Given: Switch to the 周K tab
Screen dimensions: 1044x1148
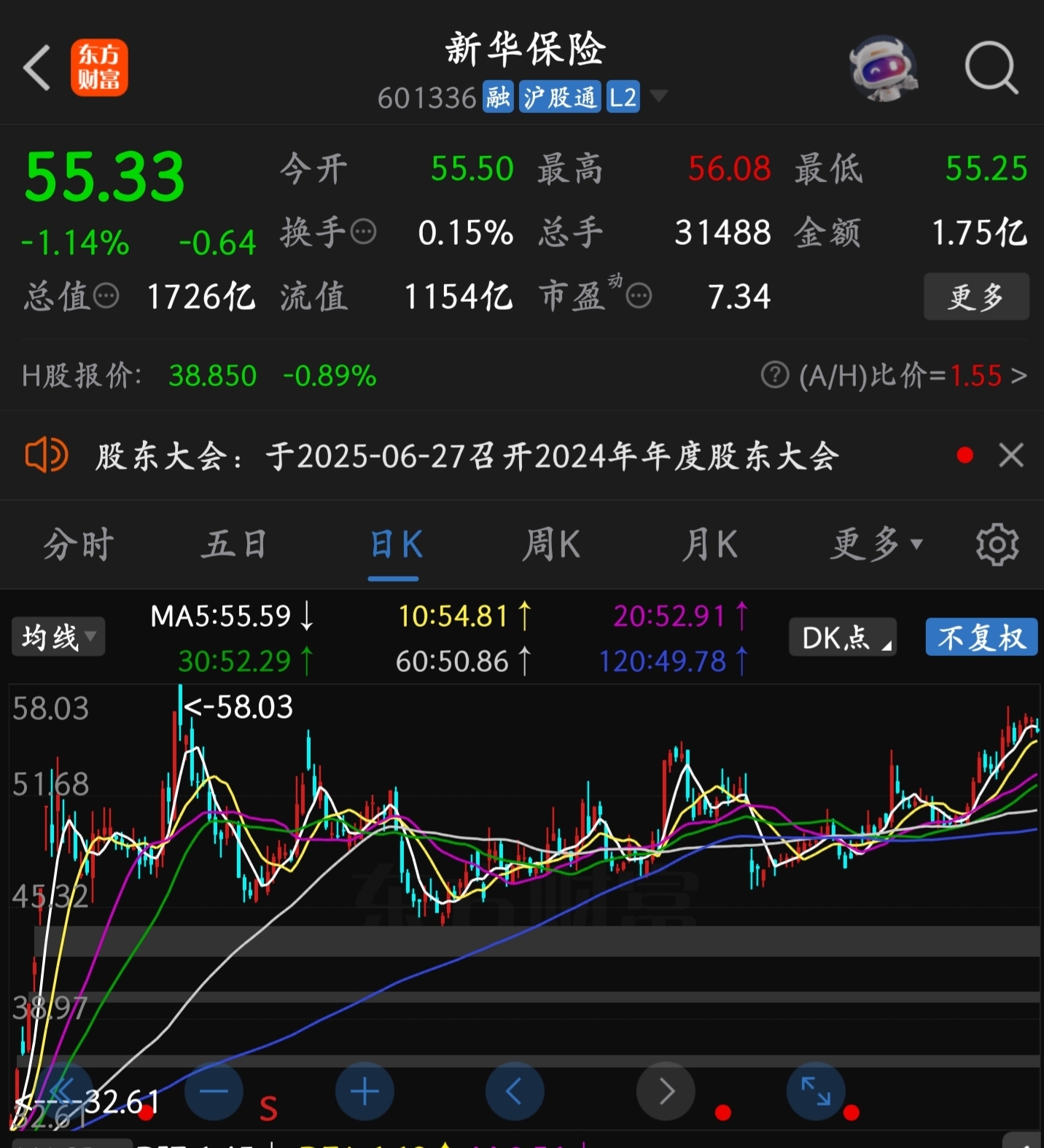Looking at the screenshot, I should tap(551, 544).
